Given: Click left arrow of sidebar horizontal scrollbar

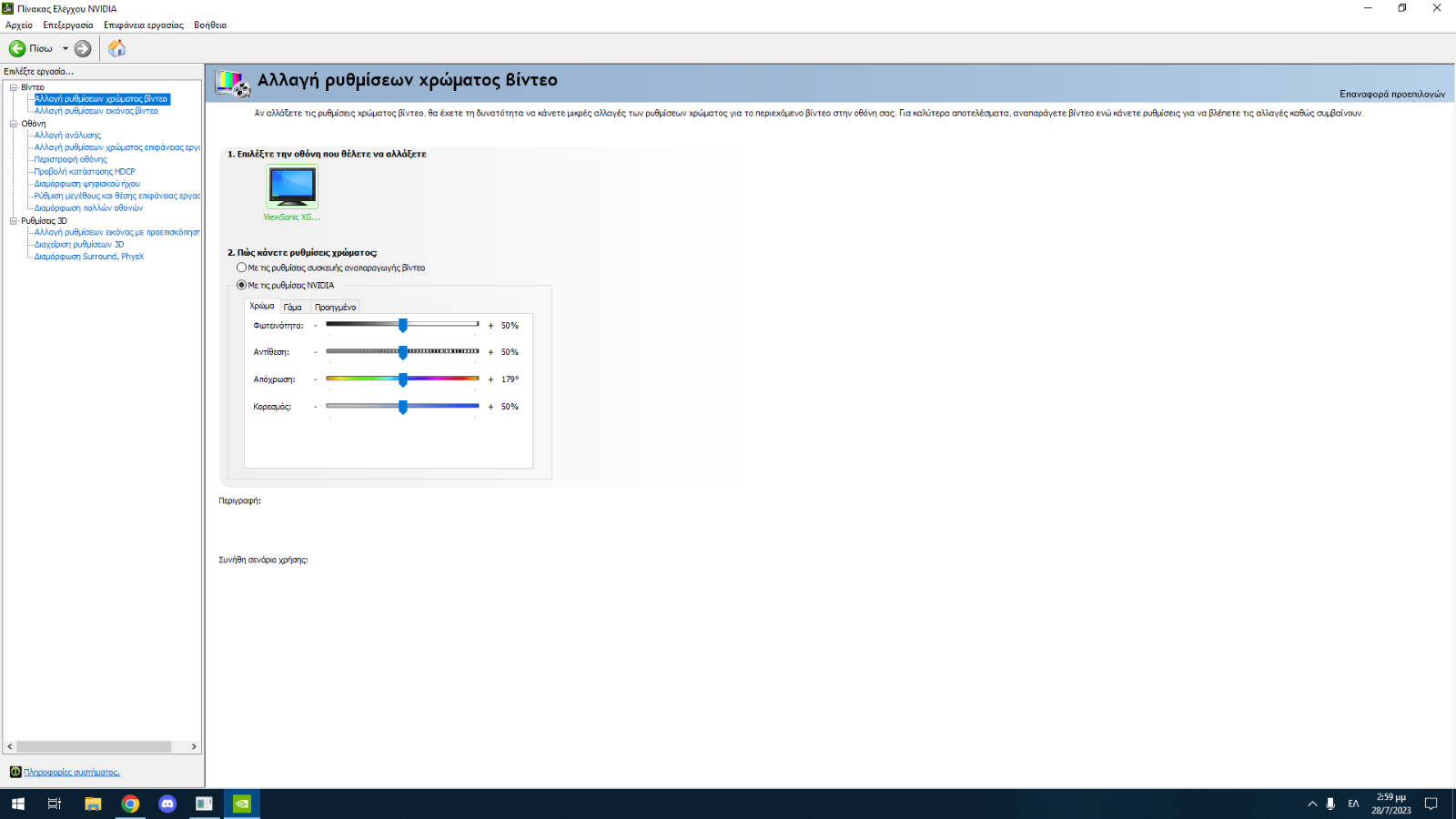Looking at the screenshot, I should pos(10,746).
